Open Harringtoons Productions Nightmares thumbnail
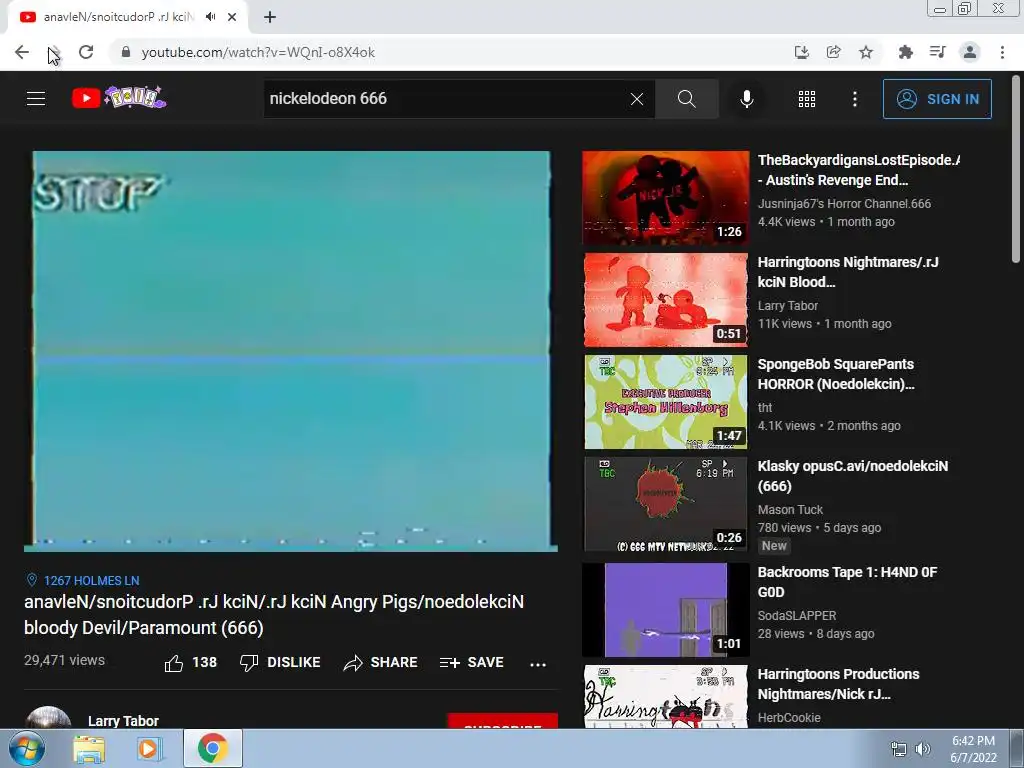The image size is (1024, 768). [x=665, y=696]
